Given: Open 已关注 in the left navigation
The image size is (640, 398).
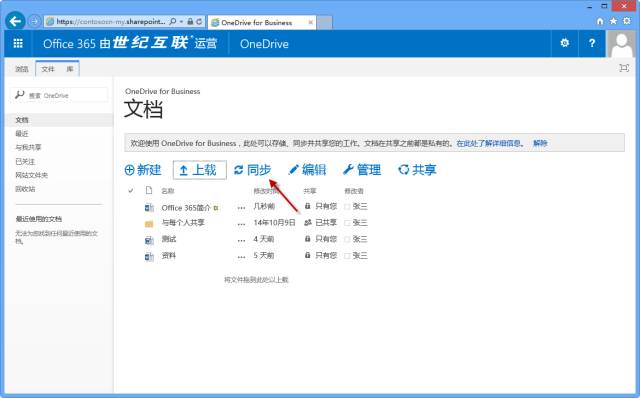Looking at the screenshot, I should pos(25,162).
